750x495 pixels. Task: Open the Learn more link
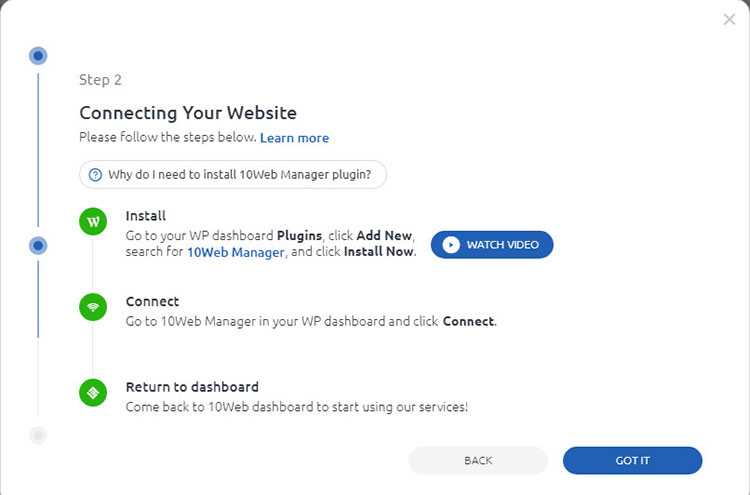point(294,138)
